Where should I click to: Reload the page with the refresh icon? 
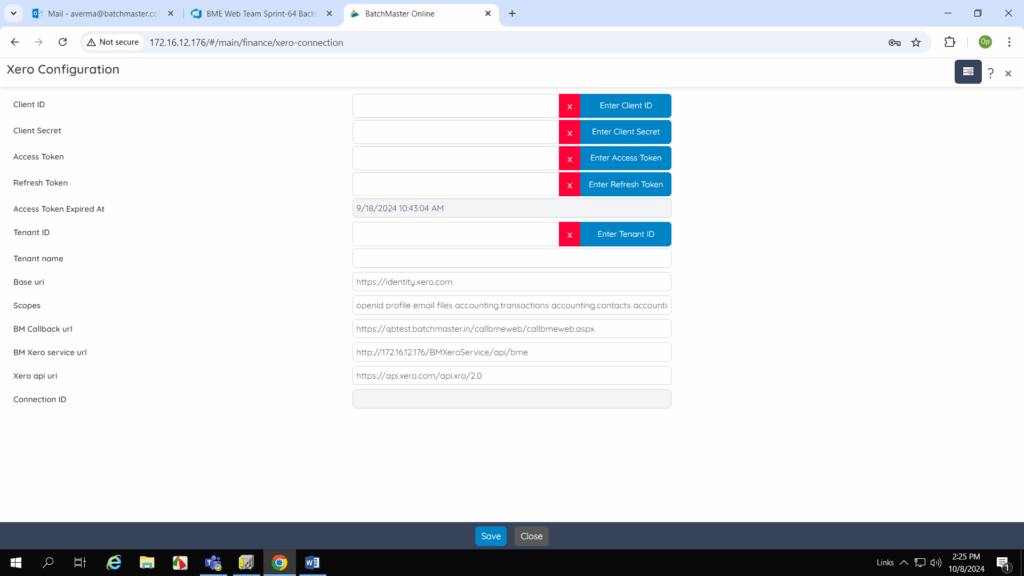(x=63, y=42)
